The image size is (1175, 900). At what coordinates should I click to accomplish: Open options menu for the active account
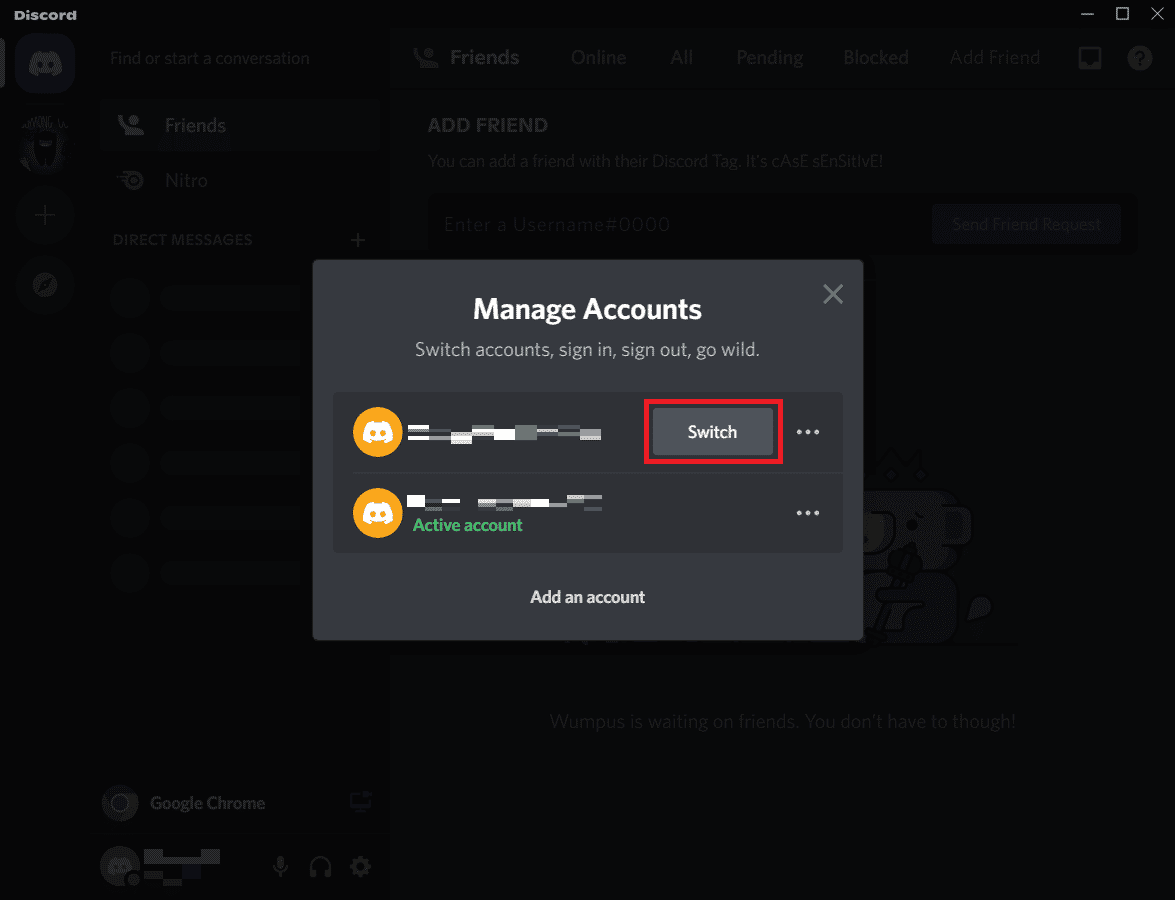[808, 513]
